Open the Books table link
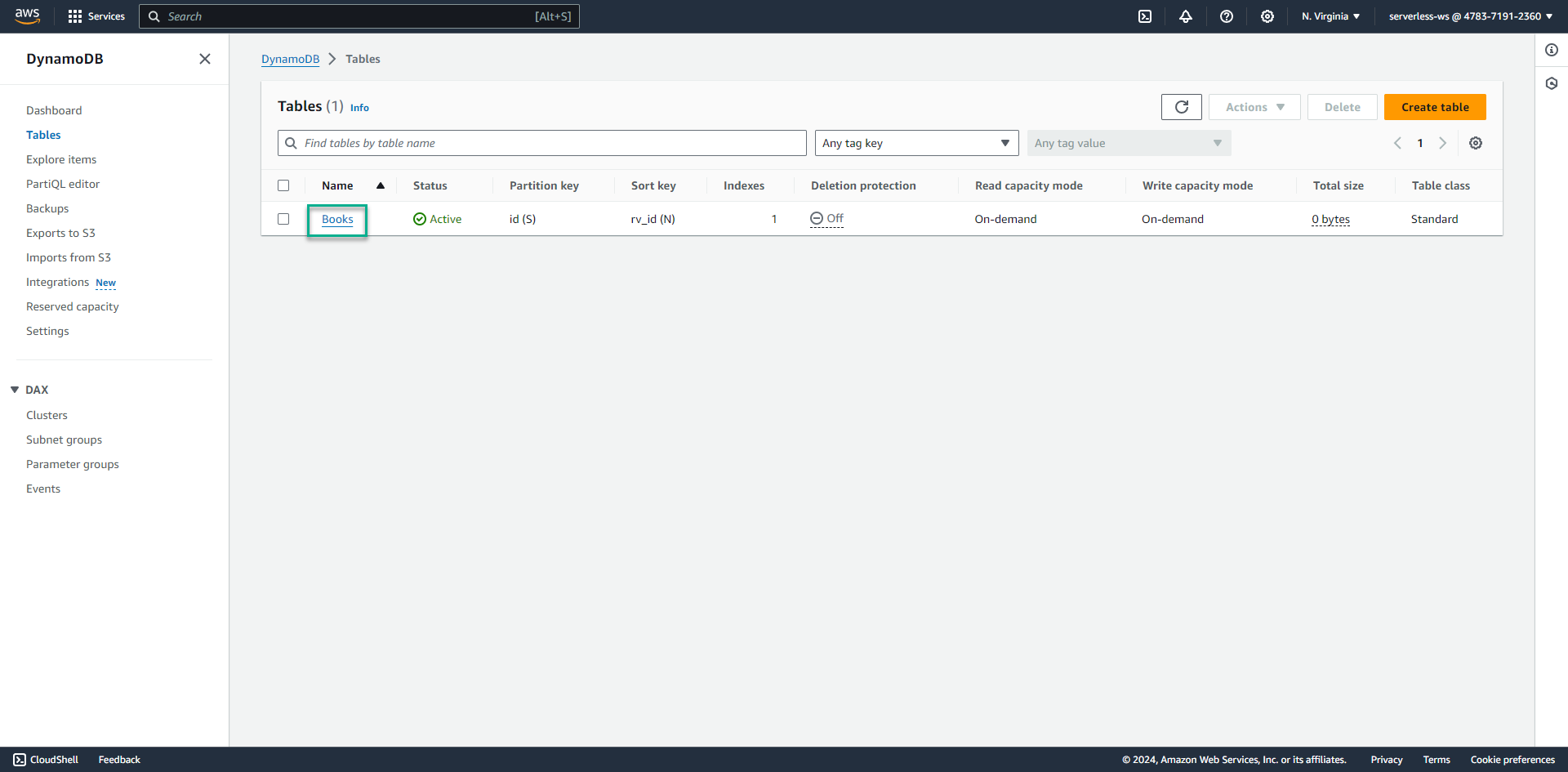This screenshot has height=772, width=1568. pyautogui.click(x=337, y=219)
